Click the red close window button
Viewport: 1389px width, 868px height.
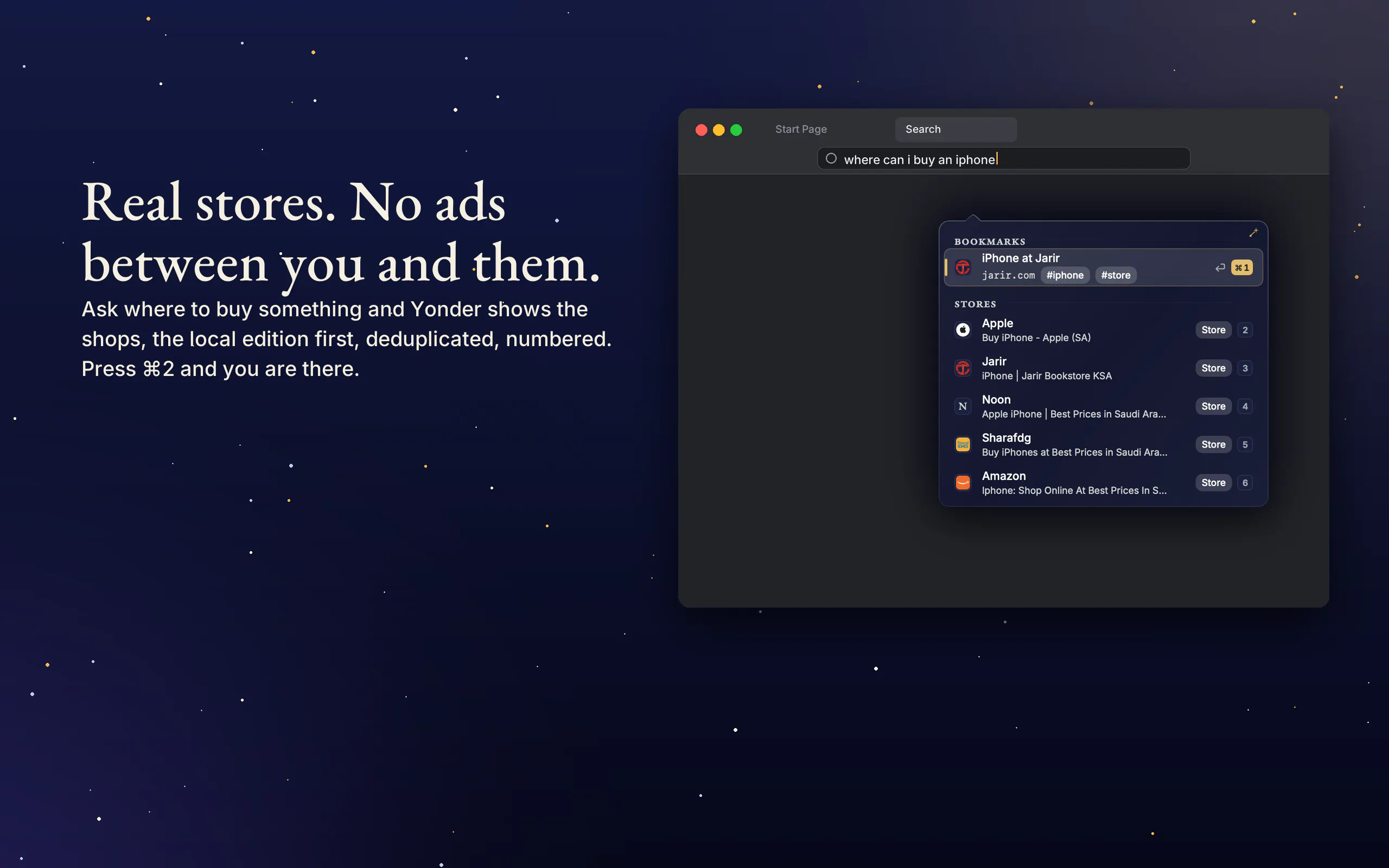(701, 130)
